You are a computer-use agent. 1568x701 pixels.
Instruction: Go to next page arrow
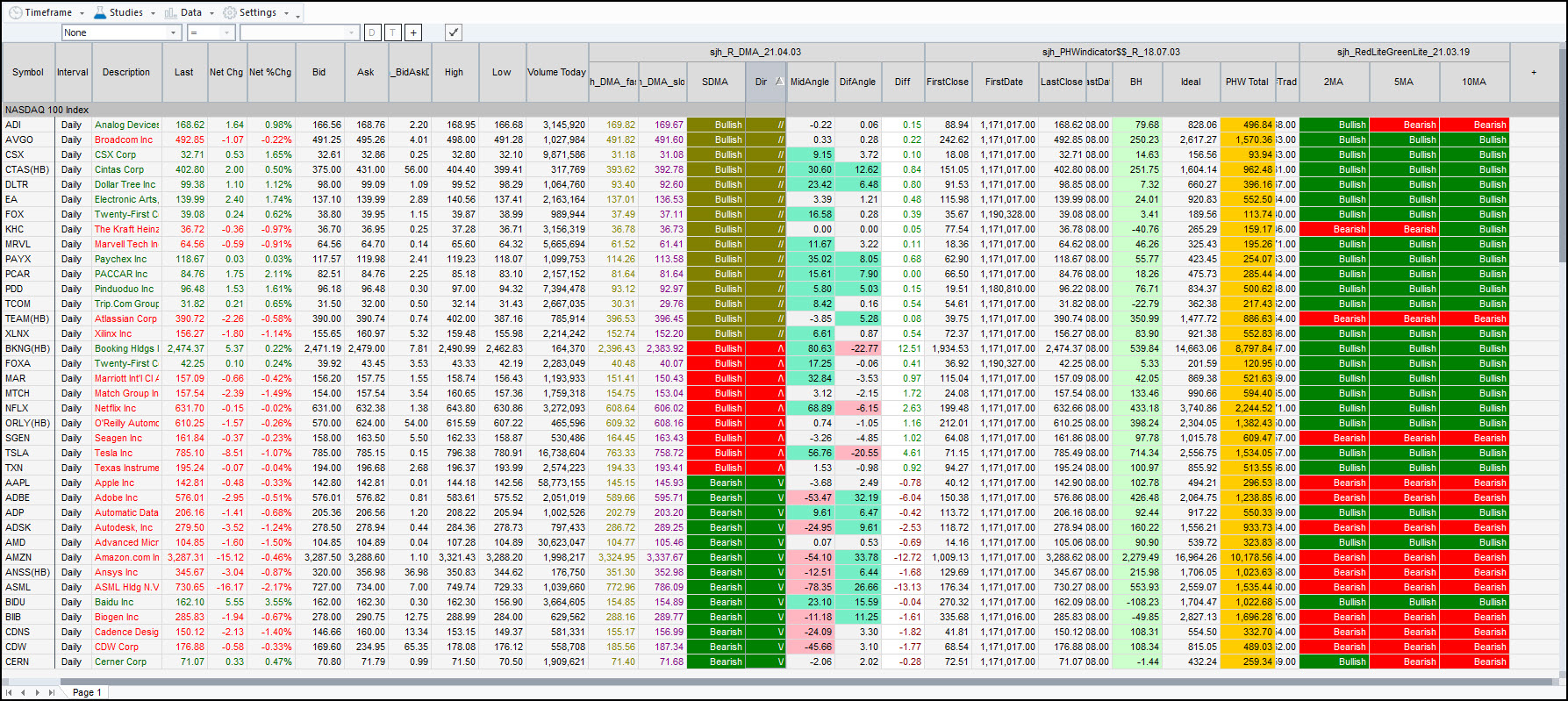tap(38, 692)
